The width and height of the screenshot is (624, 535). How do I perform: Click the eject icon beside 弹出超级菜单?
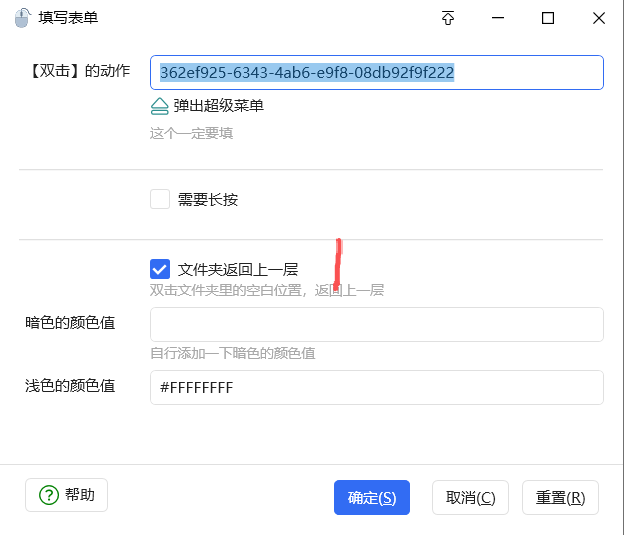160,106
